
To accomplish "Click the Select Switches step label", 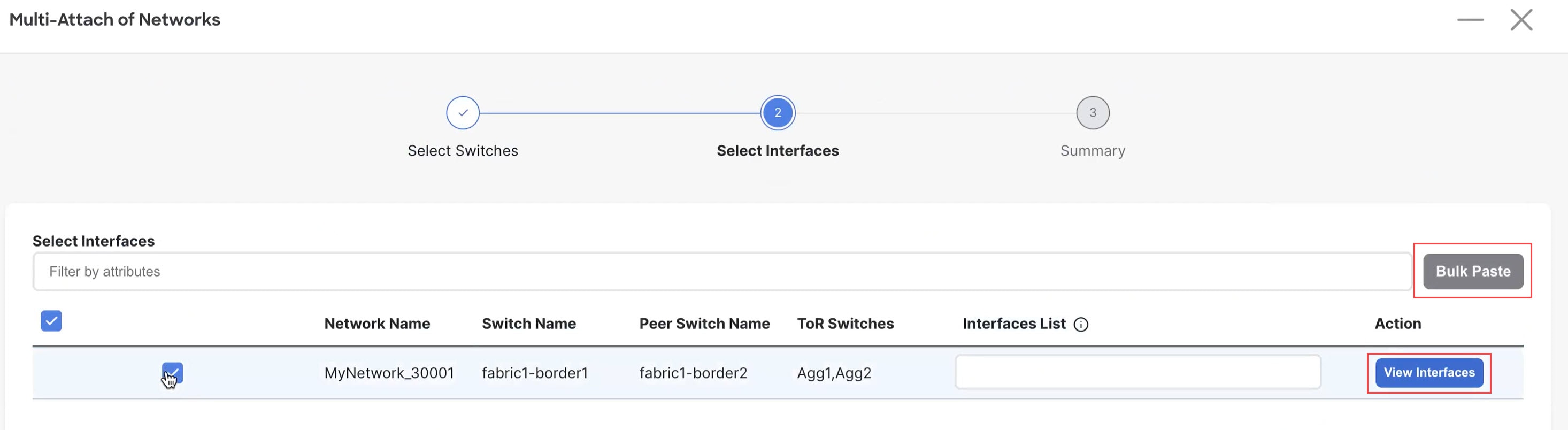I will pyautogui.click(x=463, y=150).
